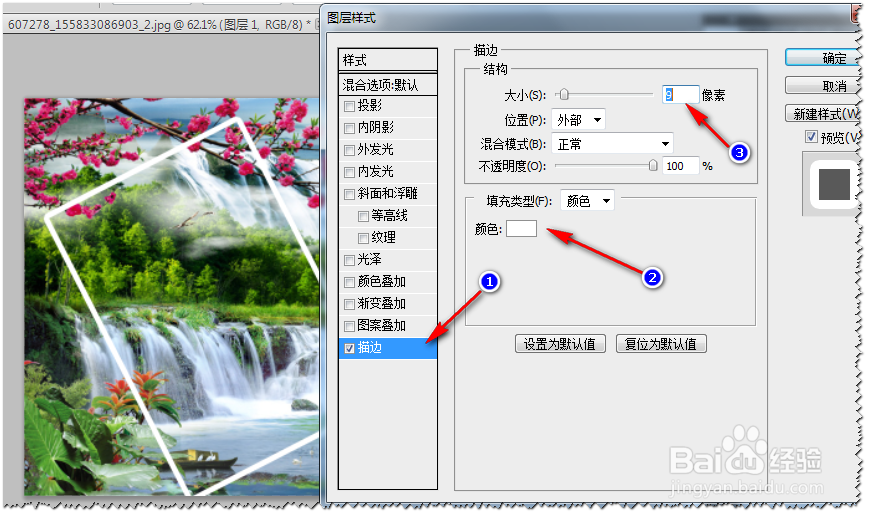Select the 描边 style entry label
The height and width of the screenshot is (518, 872).
coord(370,348)
